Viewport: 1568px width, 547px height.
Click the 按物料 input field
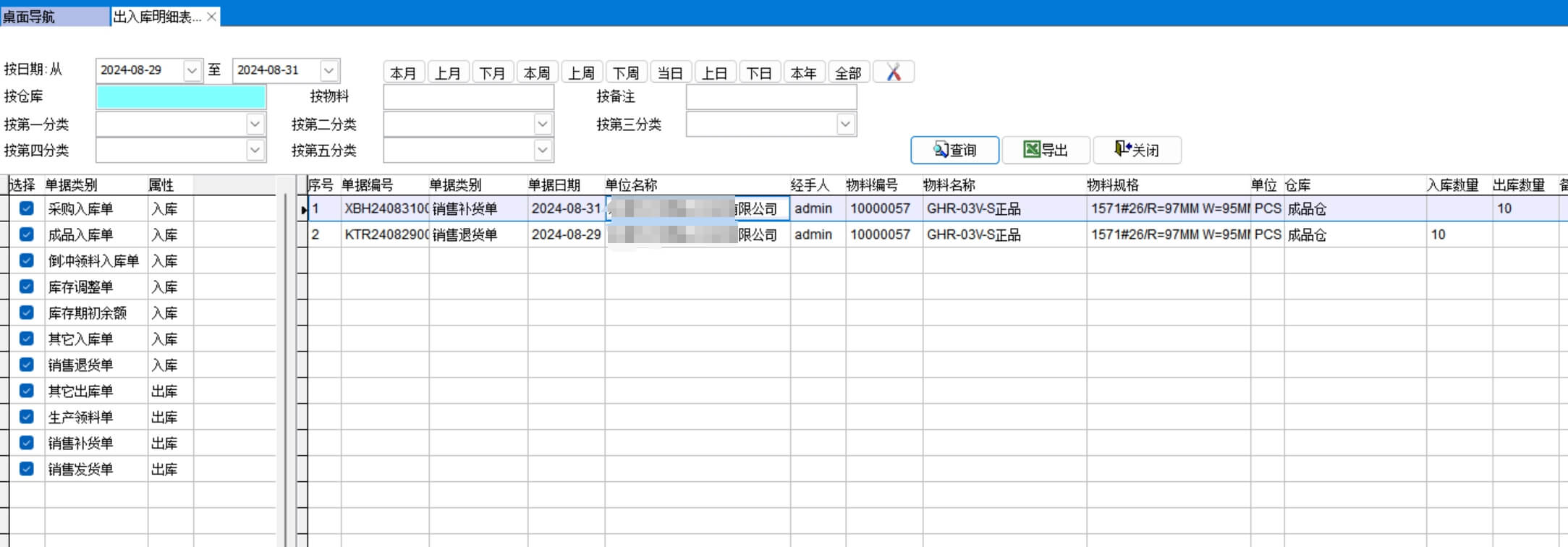(468, 97)
